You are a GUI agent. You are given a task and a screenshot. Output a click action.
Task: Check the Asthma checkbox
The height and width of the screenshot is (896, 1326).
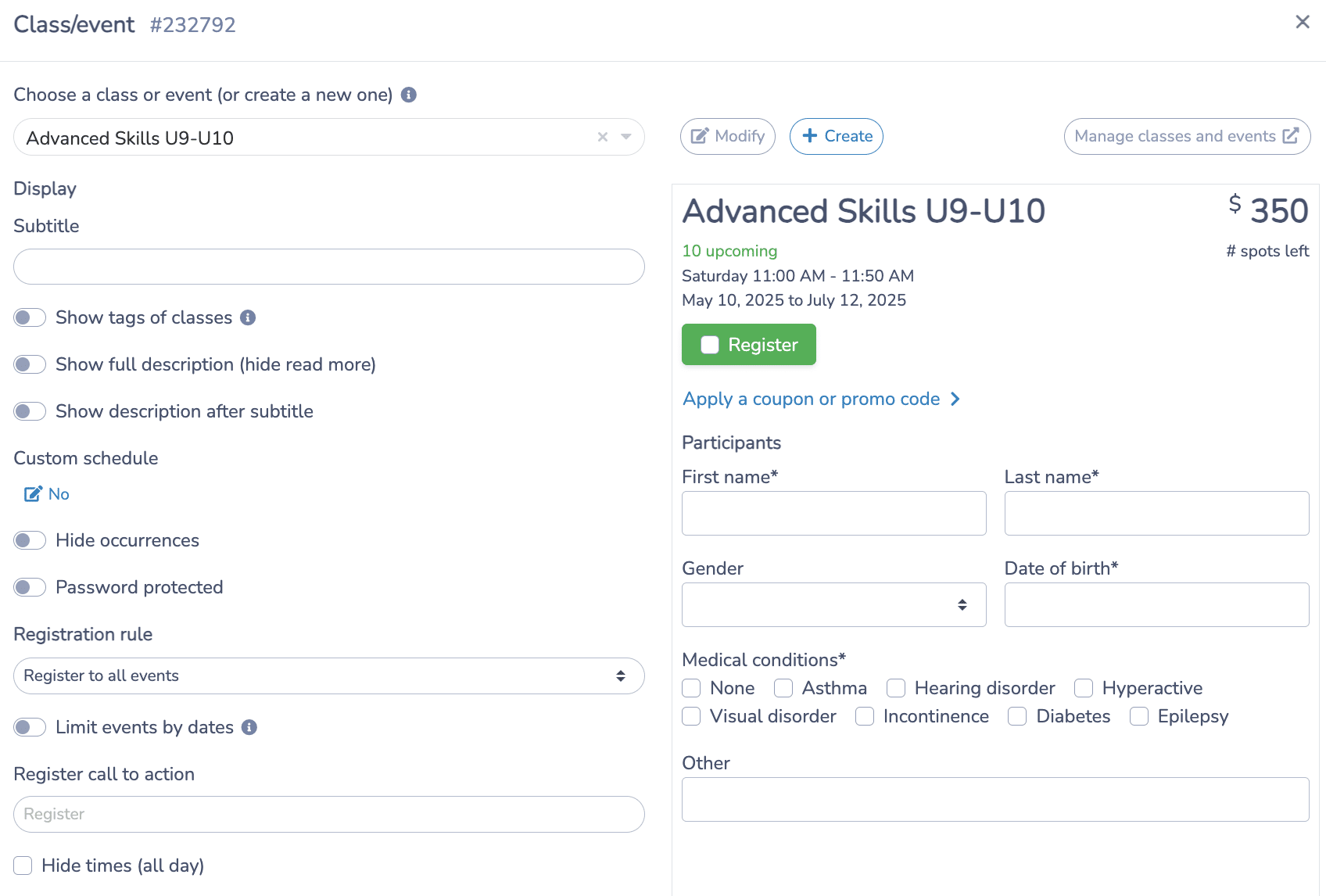(x=783, y=688)
